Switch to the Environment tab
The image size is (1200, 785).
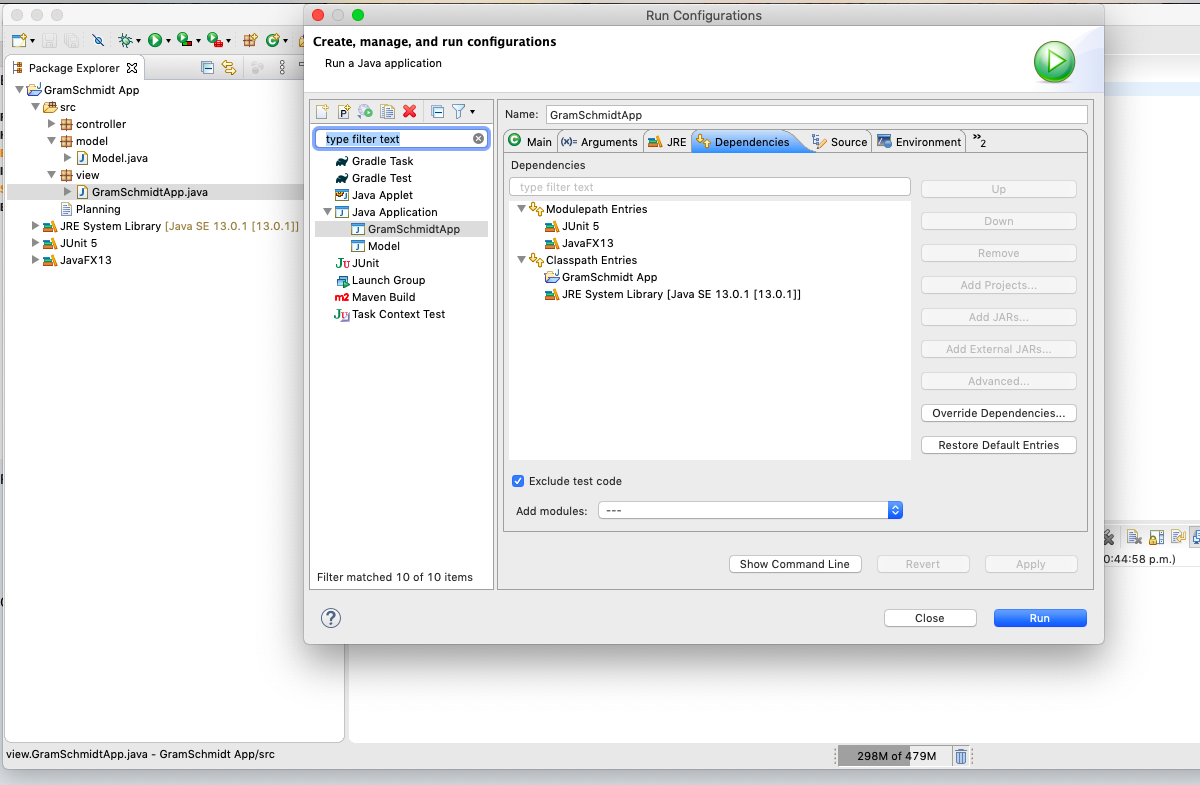click(x=919, y=142)
